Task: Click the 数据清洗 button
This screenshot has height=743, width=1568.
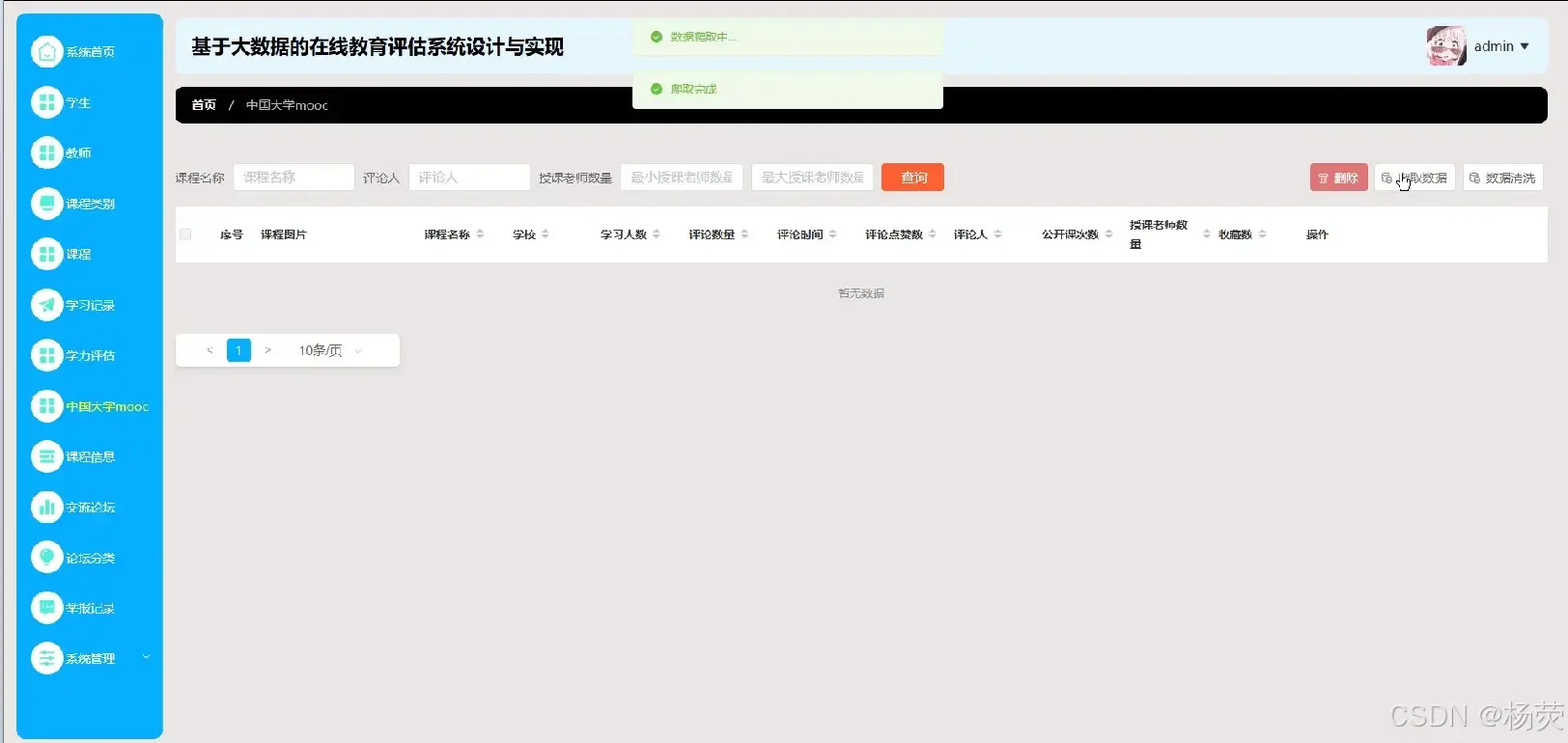Action: coord(1502,178)
